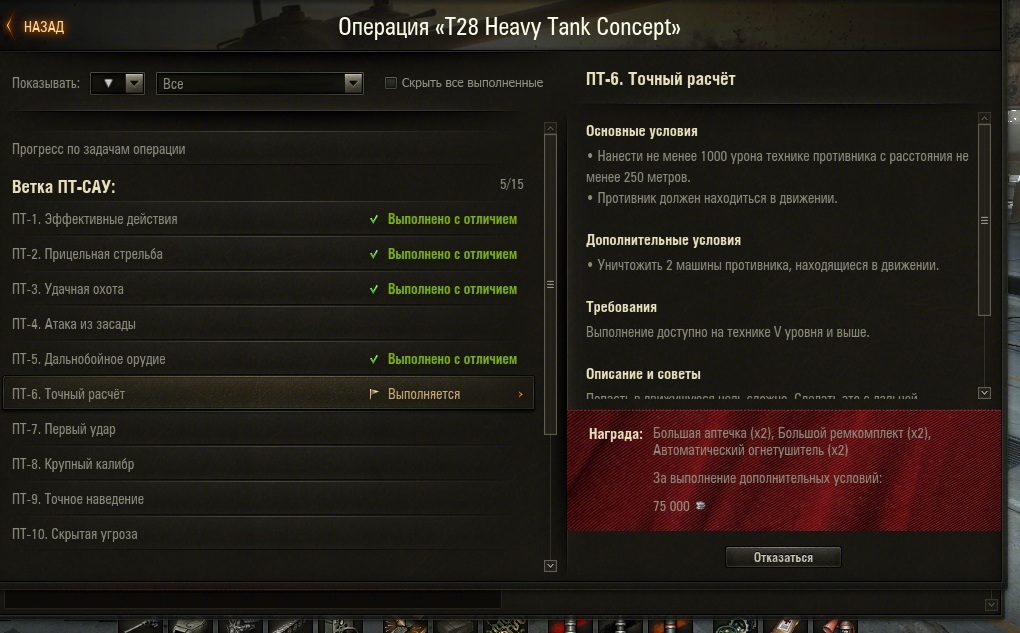Viewport: 1020px width, 633px height.
Task: Go back with the НАЗАД arrow
Action: [9, 27]
